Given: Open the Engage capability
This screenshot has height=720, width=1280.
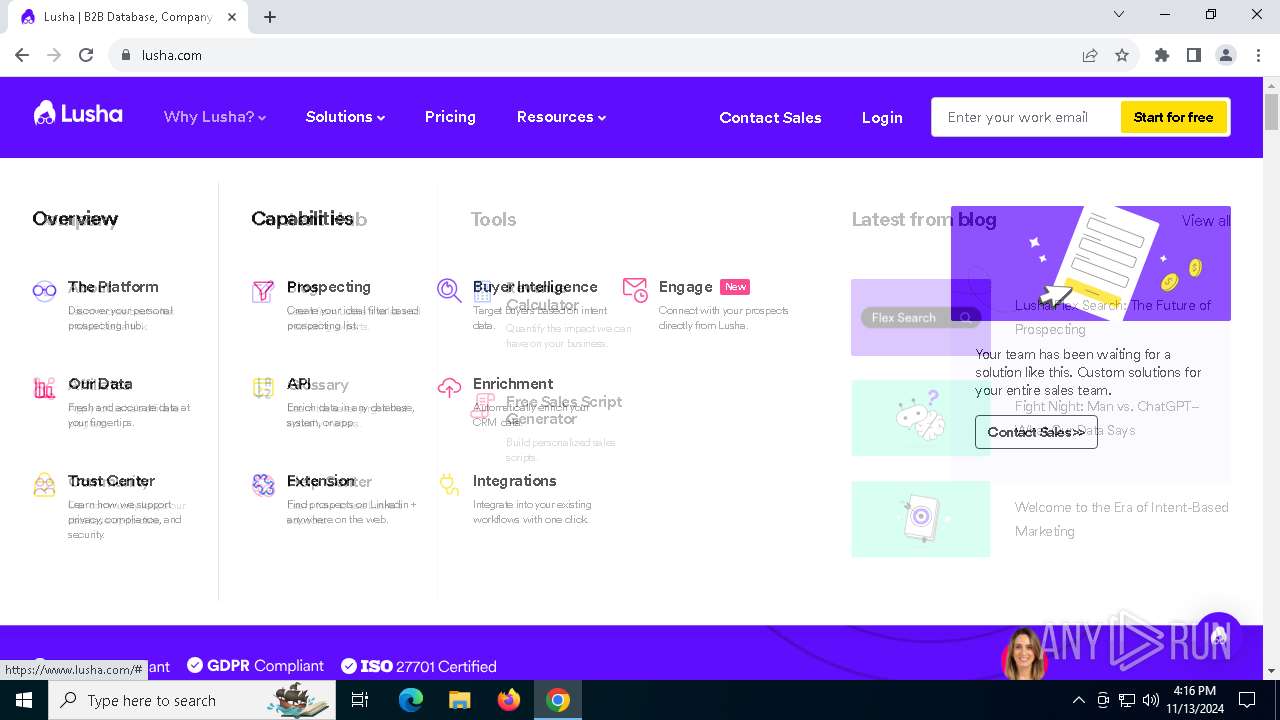Looking at the screenshot, I should (685, 287).
